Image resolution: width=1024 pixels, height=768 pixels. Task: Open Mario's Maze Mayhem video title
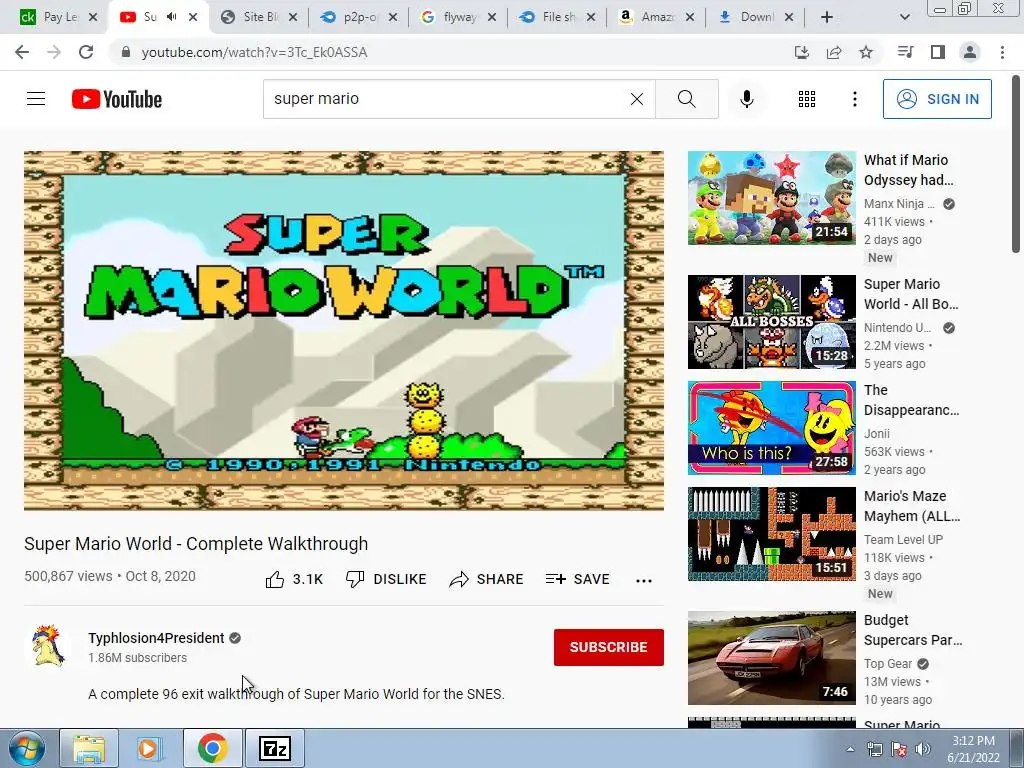click(x=912, y=505)
